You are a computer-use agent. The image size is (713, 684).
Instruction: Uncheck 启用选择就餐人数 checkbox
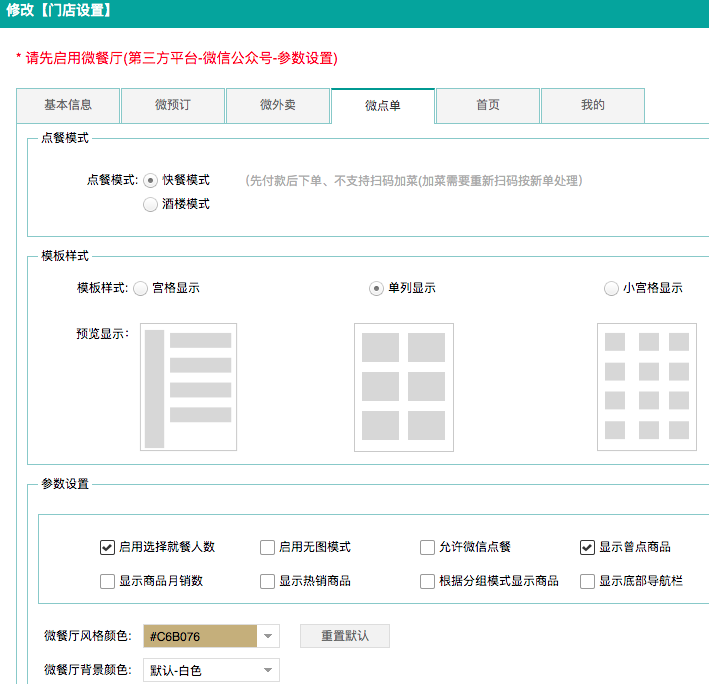[108, 547]
